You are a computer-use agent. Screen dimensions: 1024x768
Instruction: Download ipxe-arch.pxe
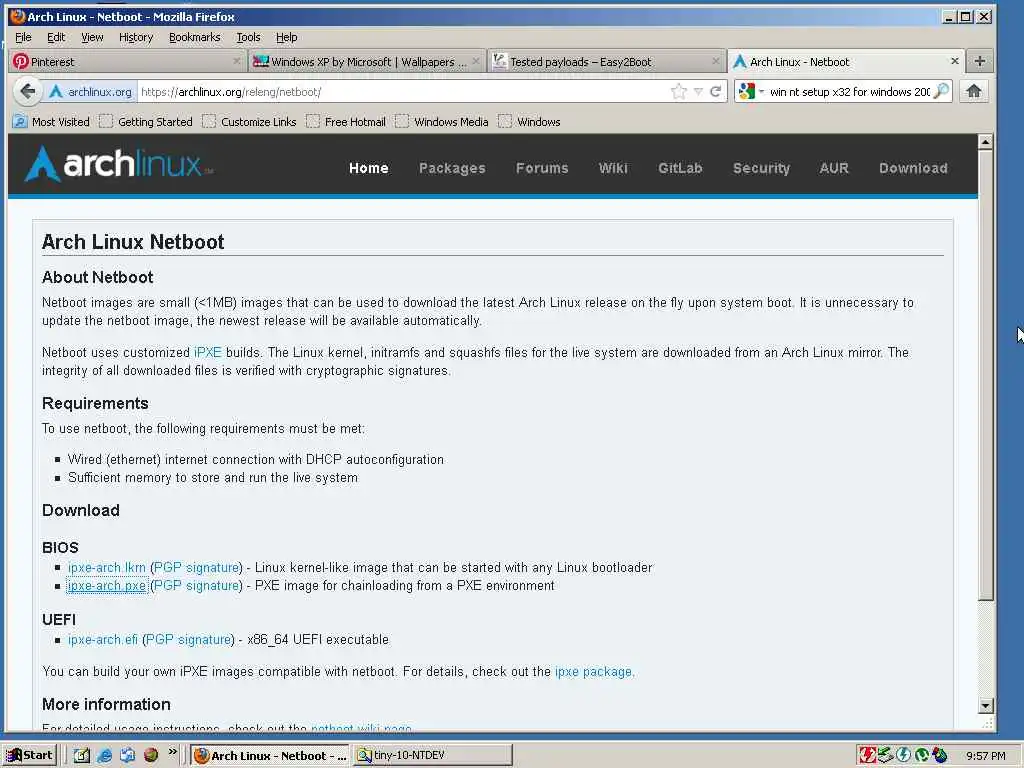[x=107, y=586]
